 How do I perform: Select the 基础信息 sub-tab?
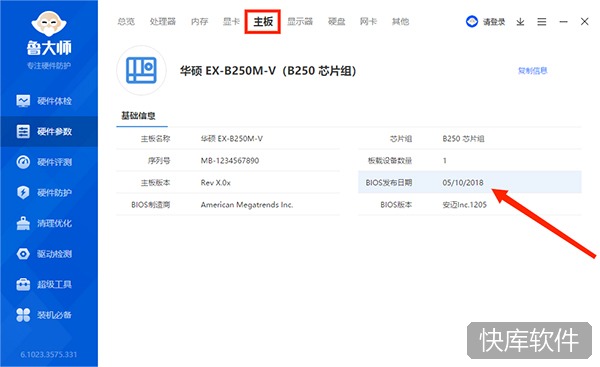138,116
